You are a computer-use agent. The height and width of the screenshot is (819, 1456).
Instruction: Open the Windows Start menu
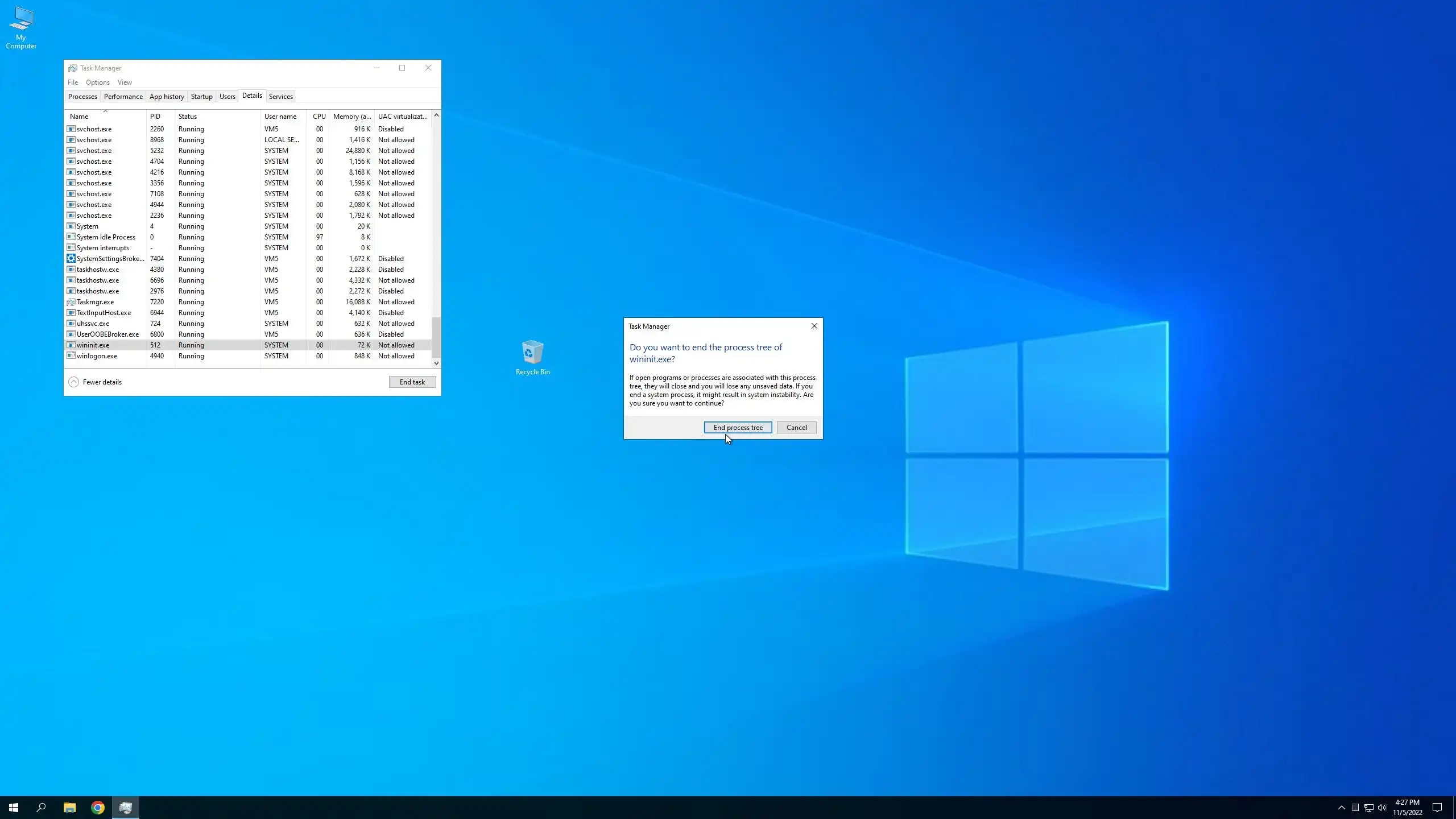tap(14, 808)
